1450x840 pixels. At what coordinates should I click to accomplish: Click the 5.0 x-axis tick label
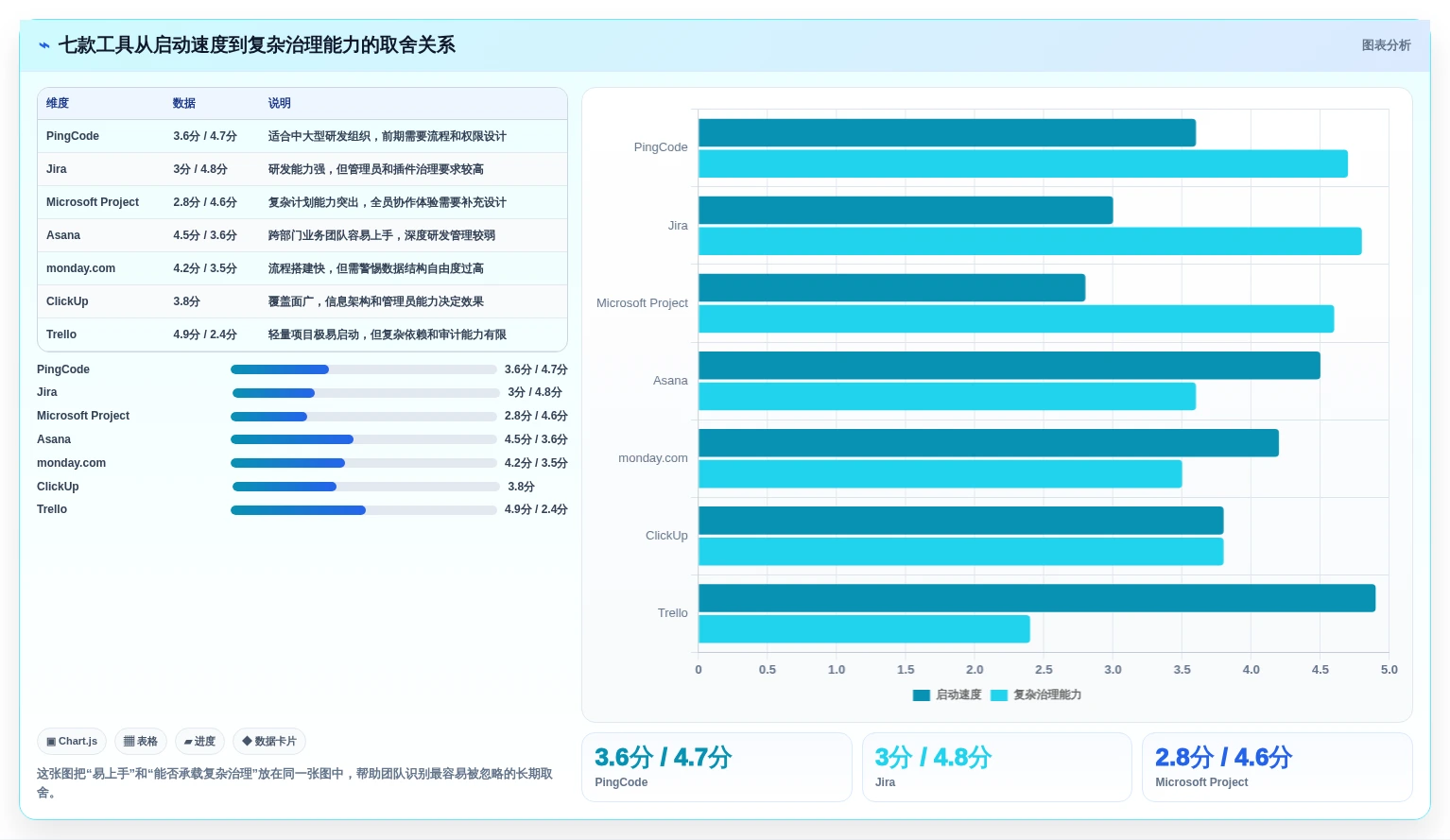pyautogui.click(x=1389, y=670)
